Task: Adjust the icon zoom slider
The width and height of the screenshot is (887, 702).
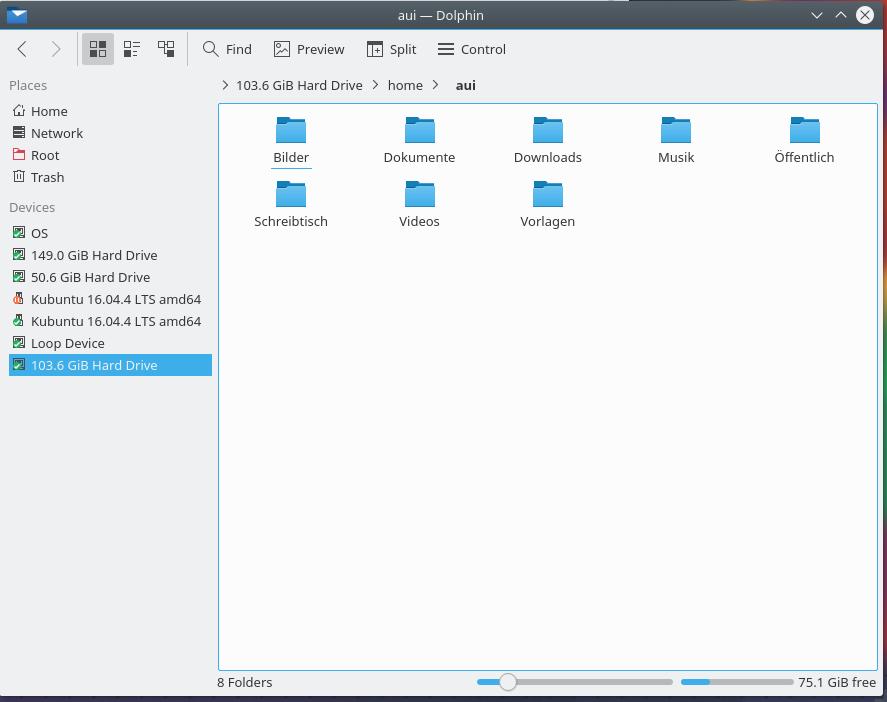Action: click(x=508, y=682)
